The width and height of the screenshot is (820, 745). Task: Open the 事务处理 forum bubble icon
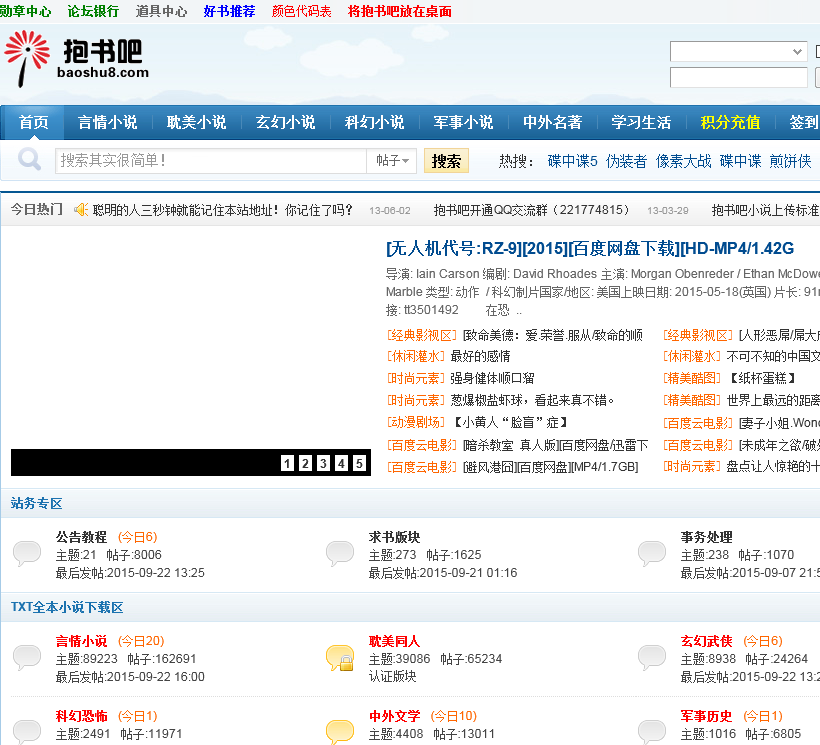[x=652, y=554]
